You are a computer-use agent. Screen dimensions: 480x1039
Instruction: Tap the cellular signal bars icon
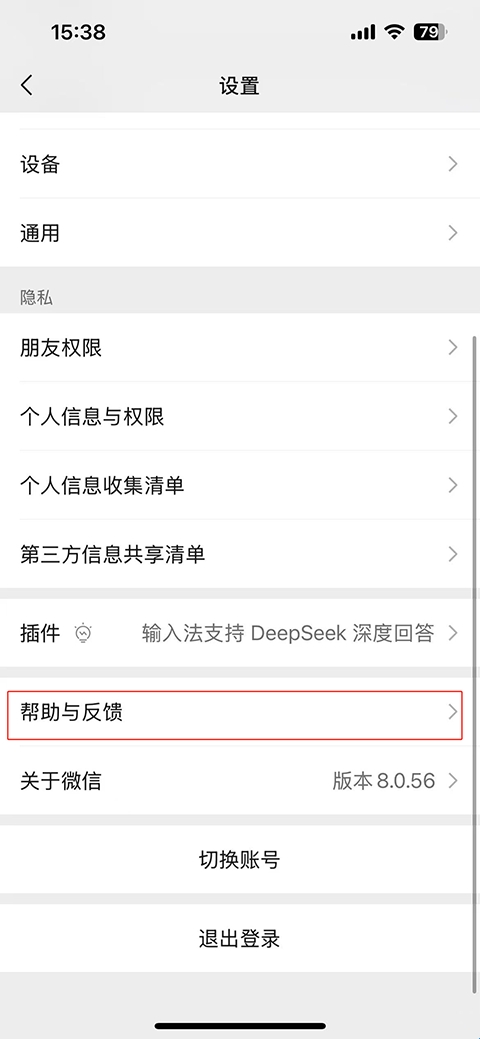(363, 32)
